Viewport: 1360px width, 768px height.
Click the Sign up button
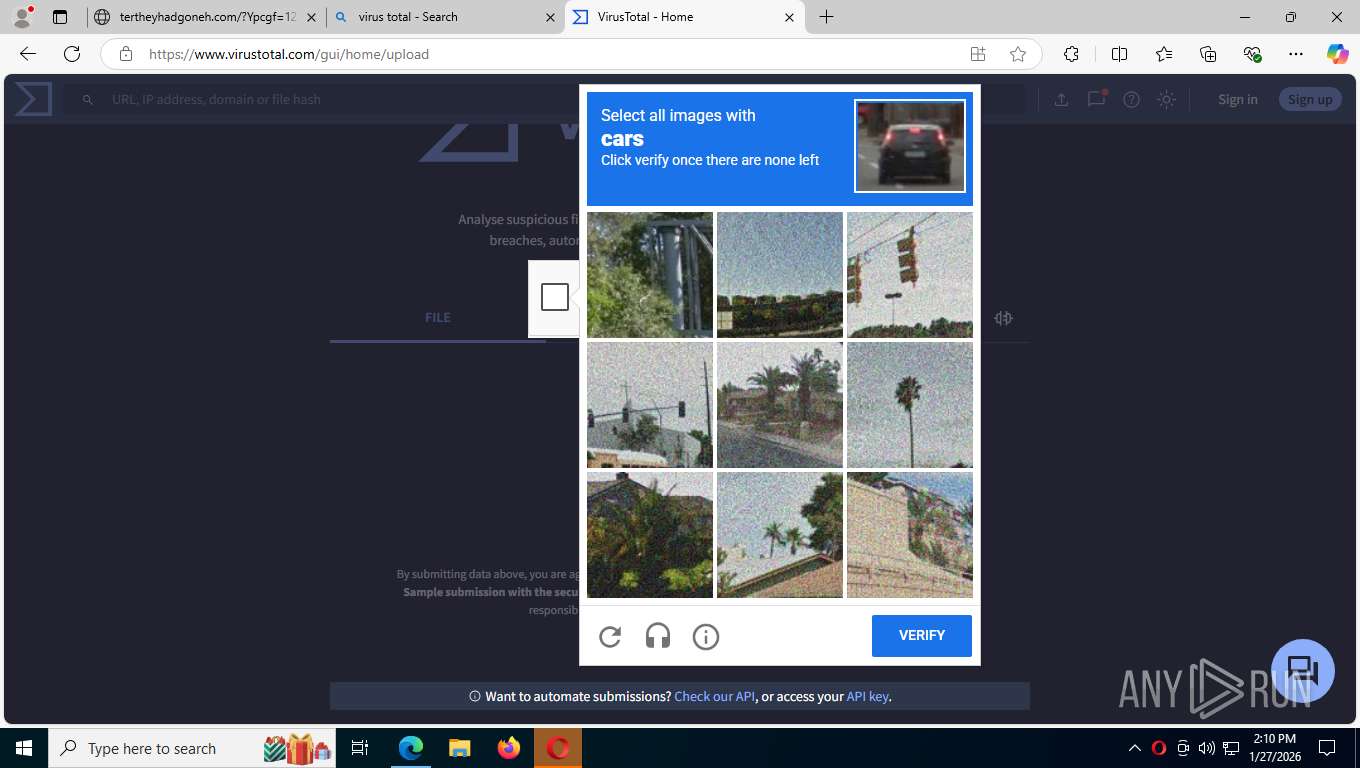pyautogui.click(x=1310, y=99)
